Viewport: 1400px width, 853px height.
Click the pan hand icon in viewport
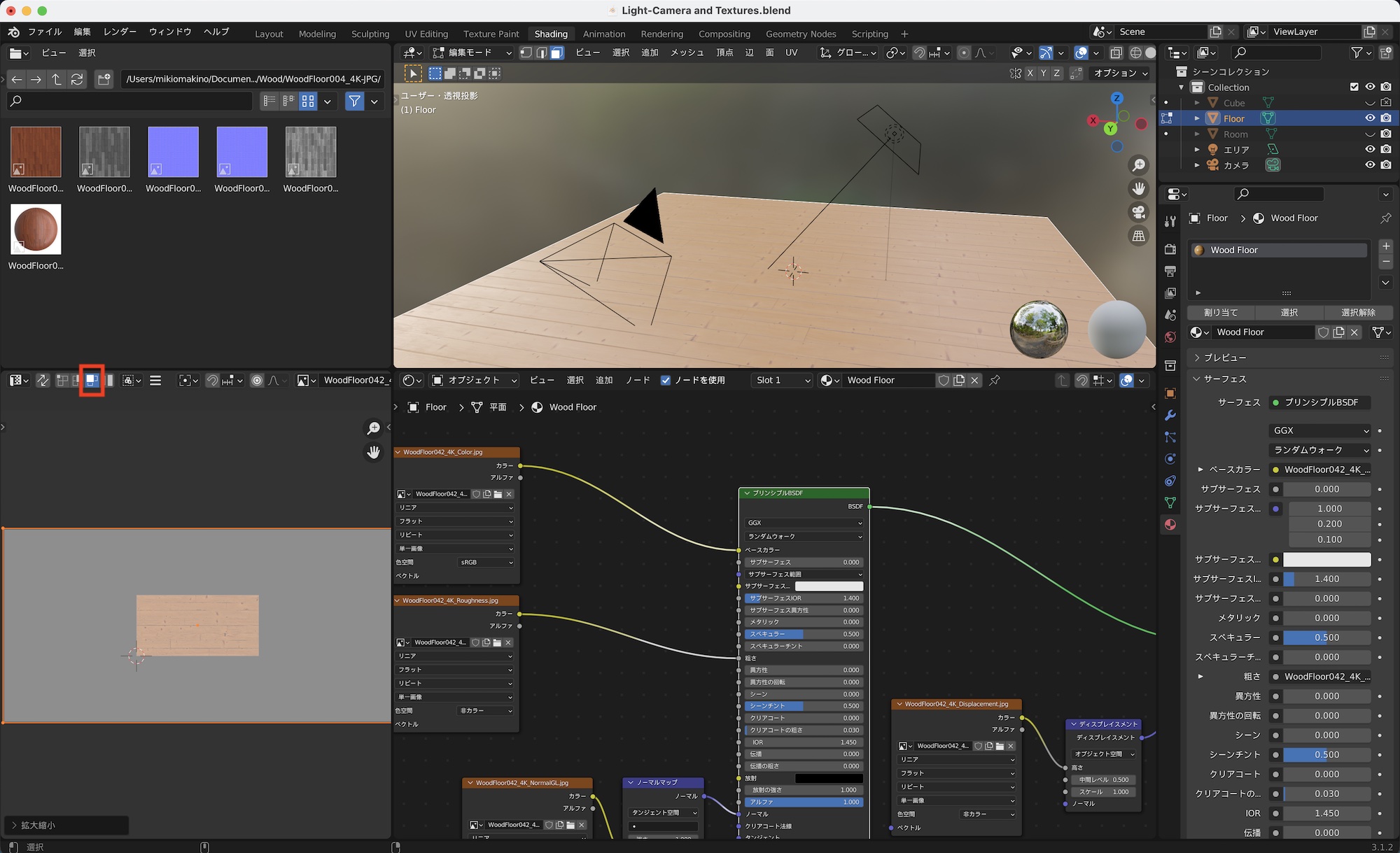[x=1139, y=188]
